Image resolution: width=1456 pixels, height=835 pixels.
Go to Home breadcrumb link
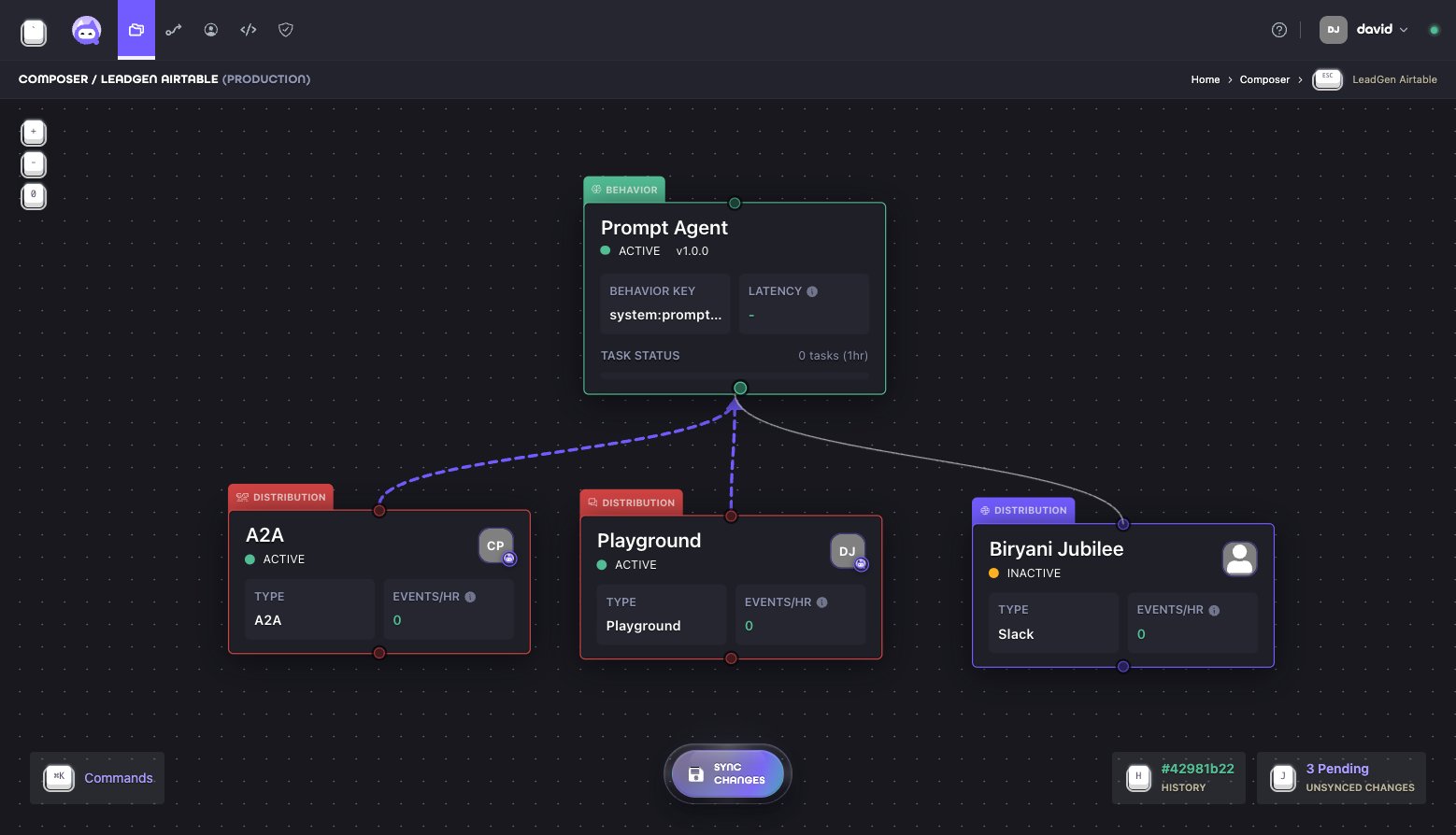(x=1206, y=79)
